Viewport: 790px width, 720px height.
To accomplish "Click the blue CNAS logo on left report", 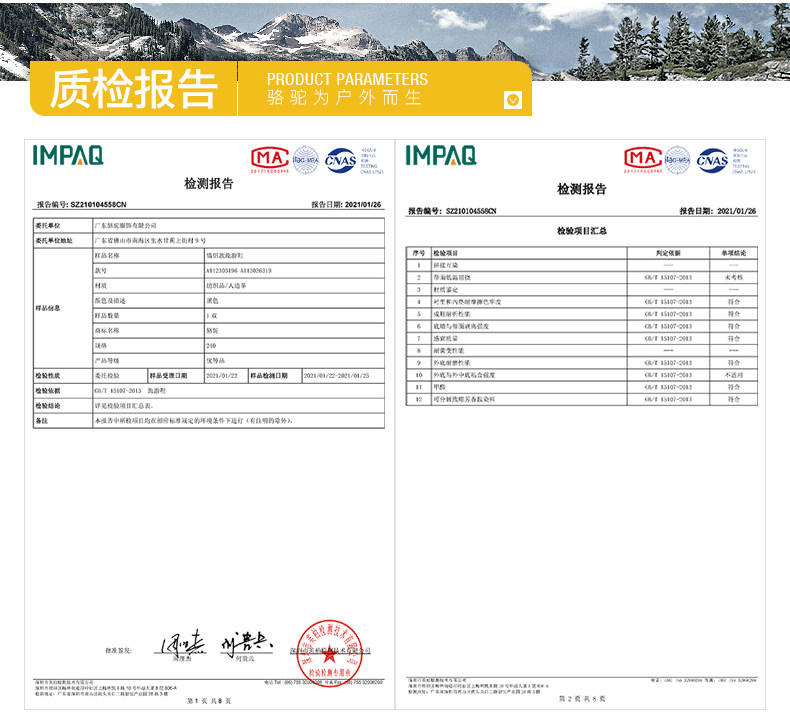I will pyautogui.click(x=341, y=160).
